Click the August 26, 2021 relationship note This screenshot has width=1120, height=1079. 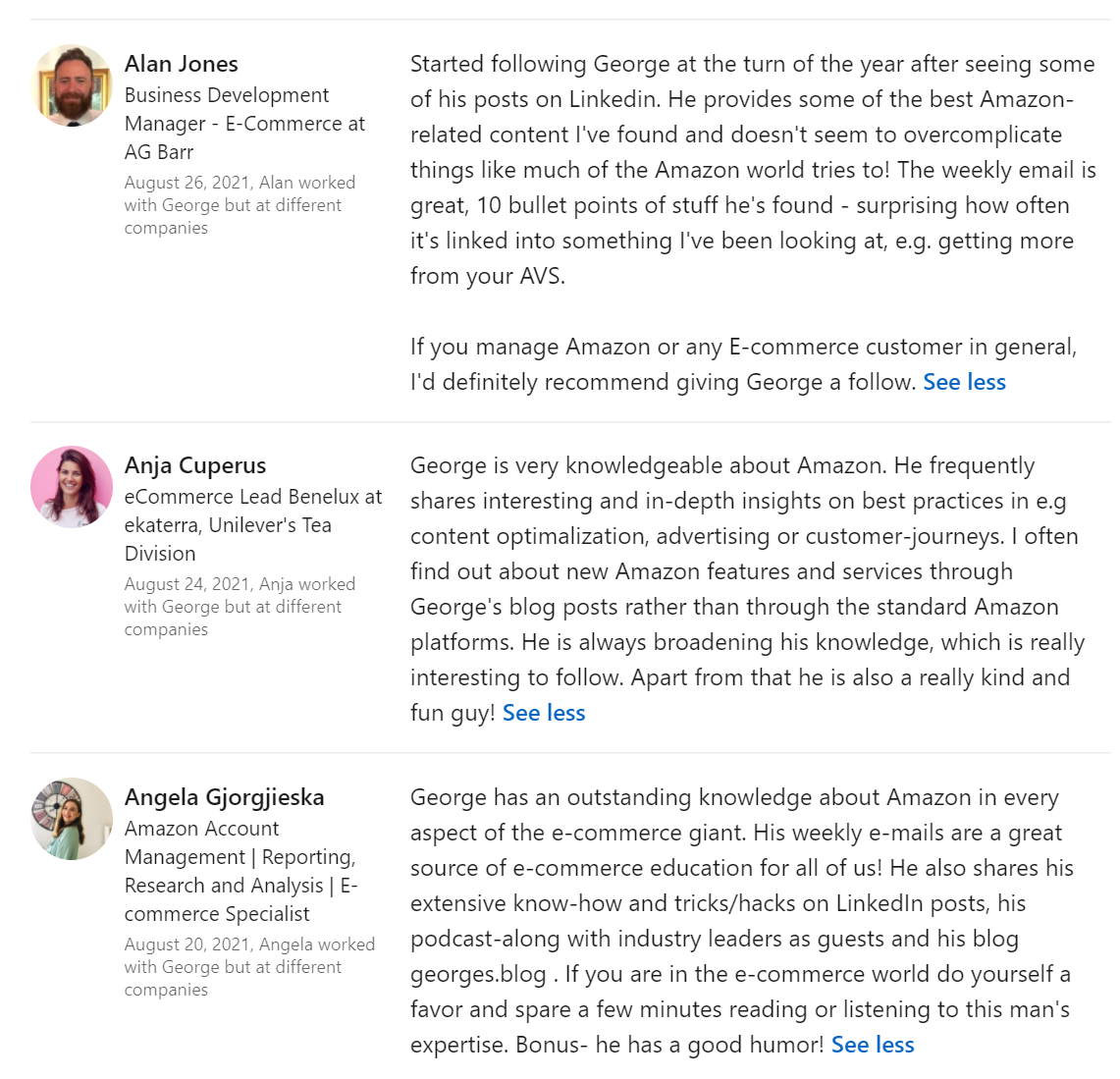[240, 205]
